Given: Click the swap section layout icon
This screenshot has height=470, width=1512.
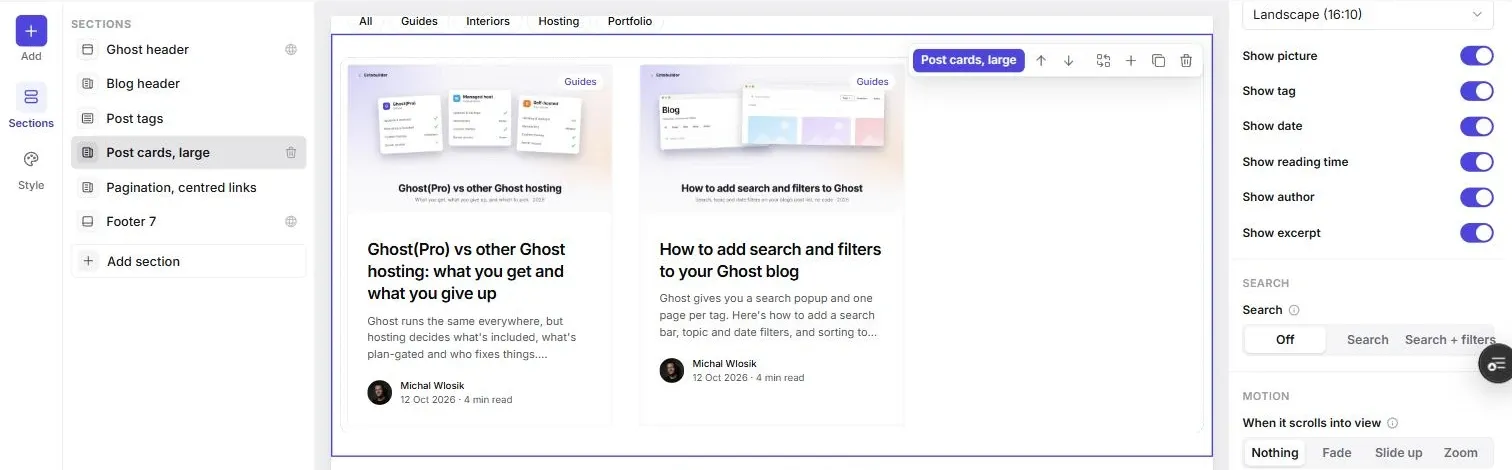Looking at the screenshot, I should pyautogui.click(x=1103, y=60).
